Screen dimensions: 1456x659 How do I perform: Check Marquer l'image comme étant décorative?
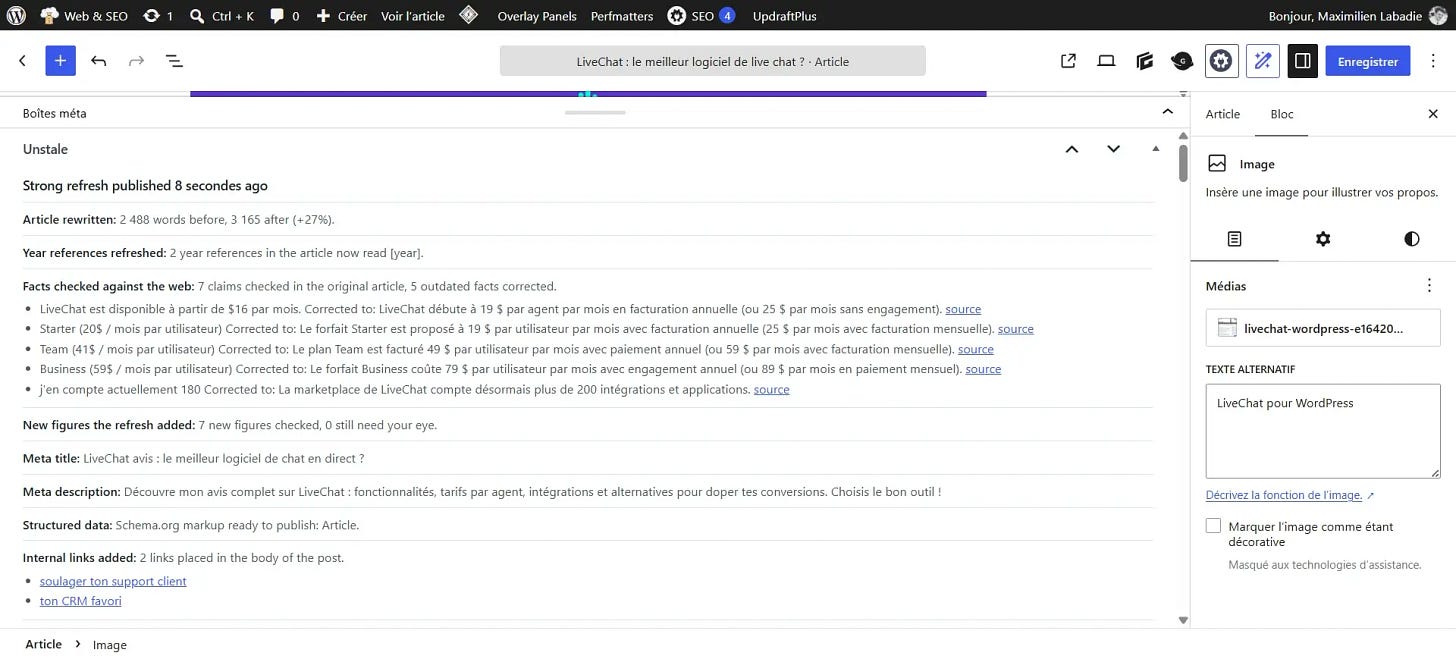(x=1214, y=526)
